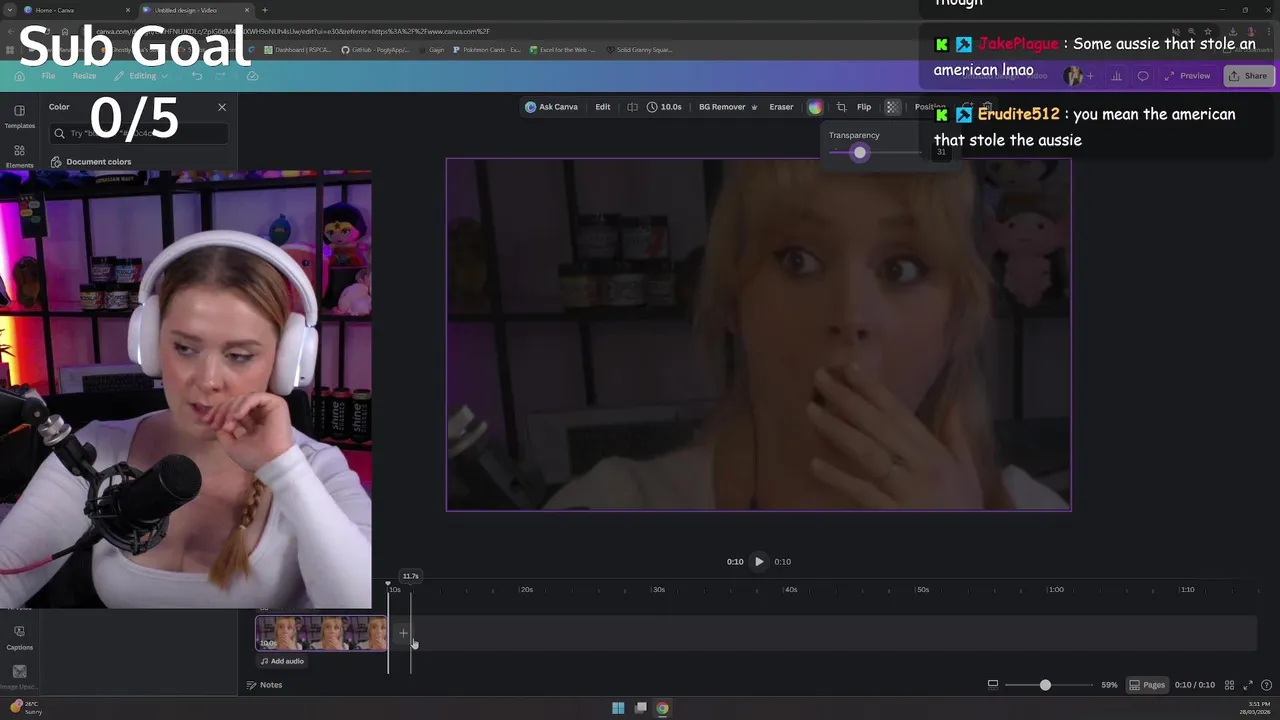
Task: Click the Share button
Action: pyautogui.click(x=1248, y=76)
